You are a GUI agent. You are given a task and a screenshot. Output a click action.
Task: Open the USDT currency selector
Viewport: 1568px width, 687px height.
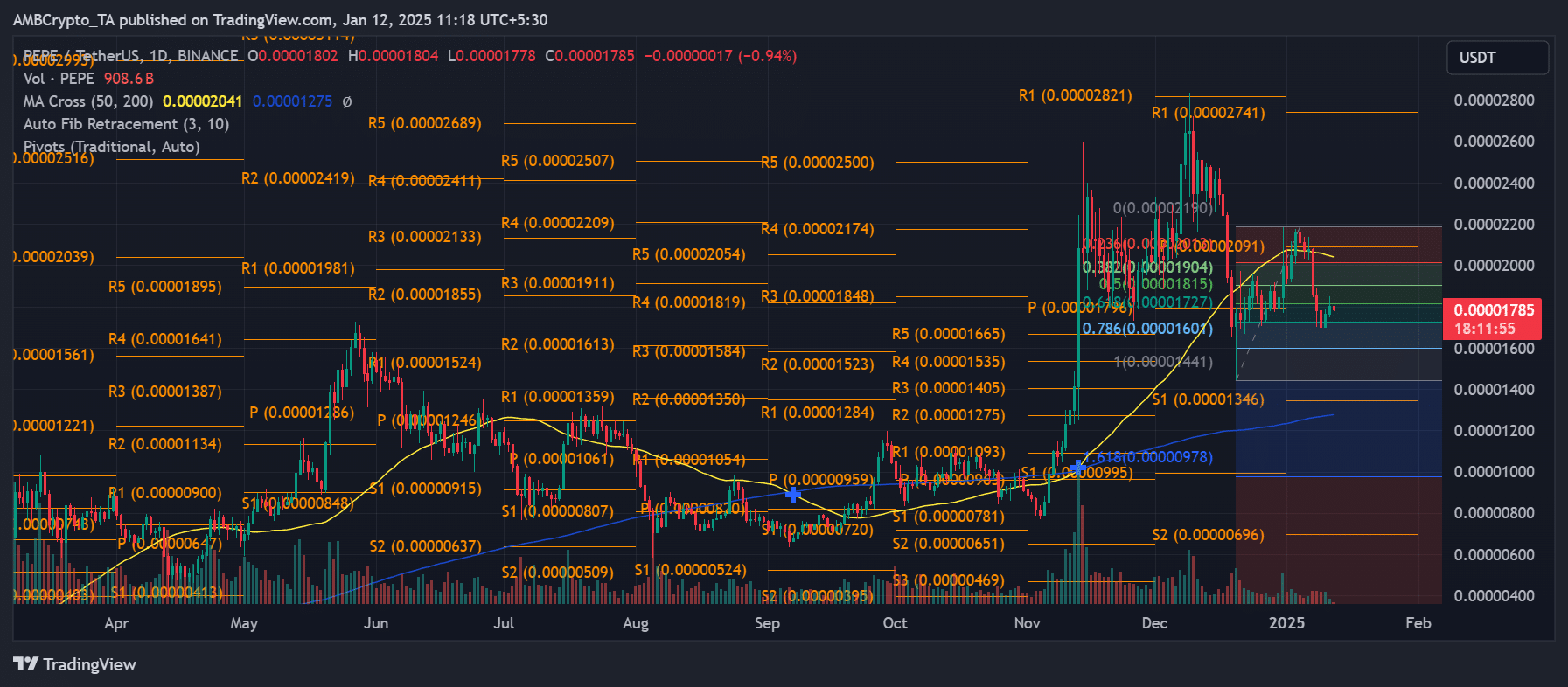[1496, 58]
